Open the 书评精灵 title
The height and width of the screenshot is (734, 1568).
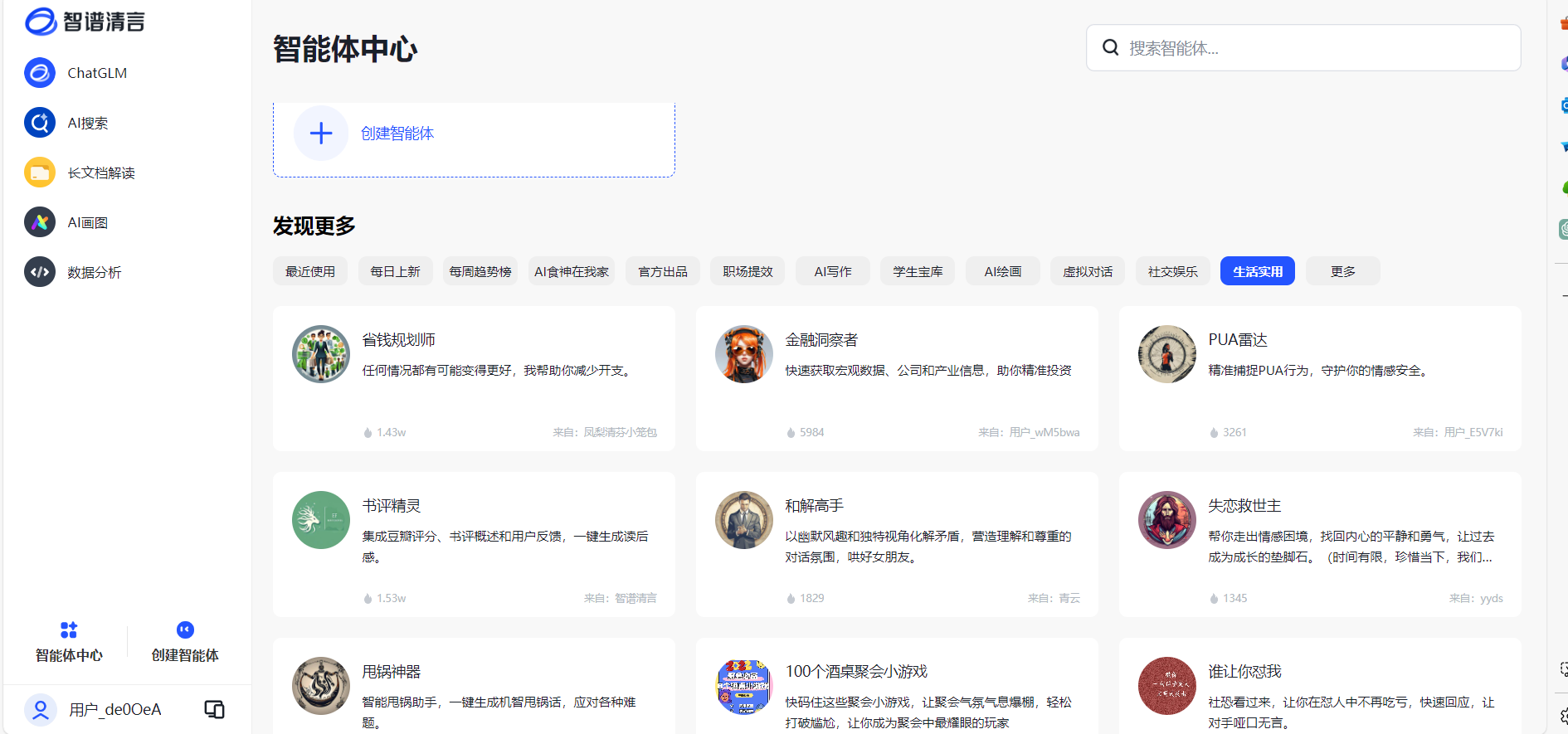pyautogui.click(x=392, y=505)
